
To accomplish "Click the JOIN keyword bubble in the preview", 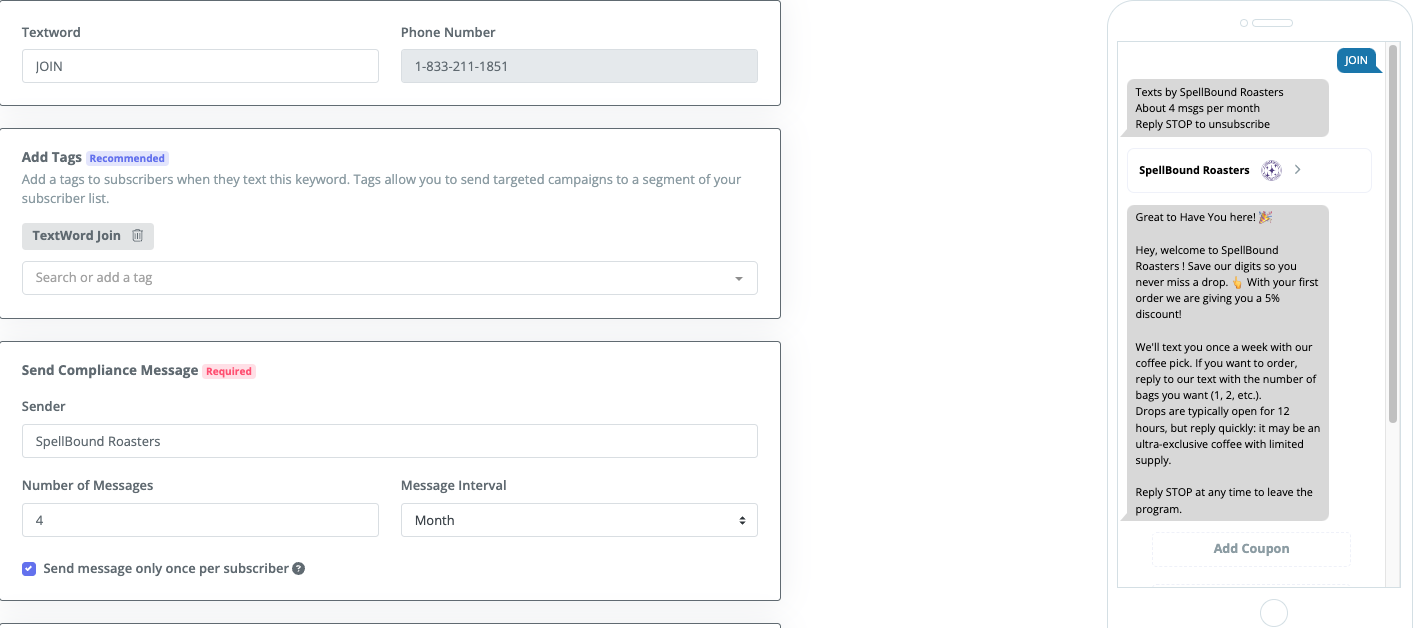I will (x=1357, y=60).
